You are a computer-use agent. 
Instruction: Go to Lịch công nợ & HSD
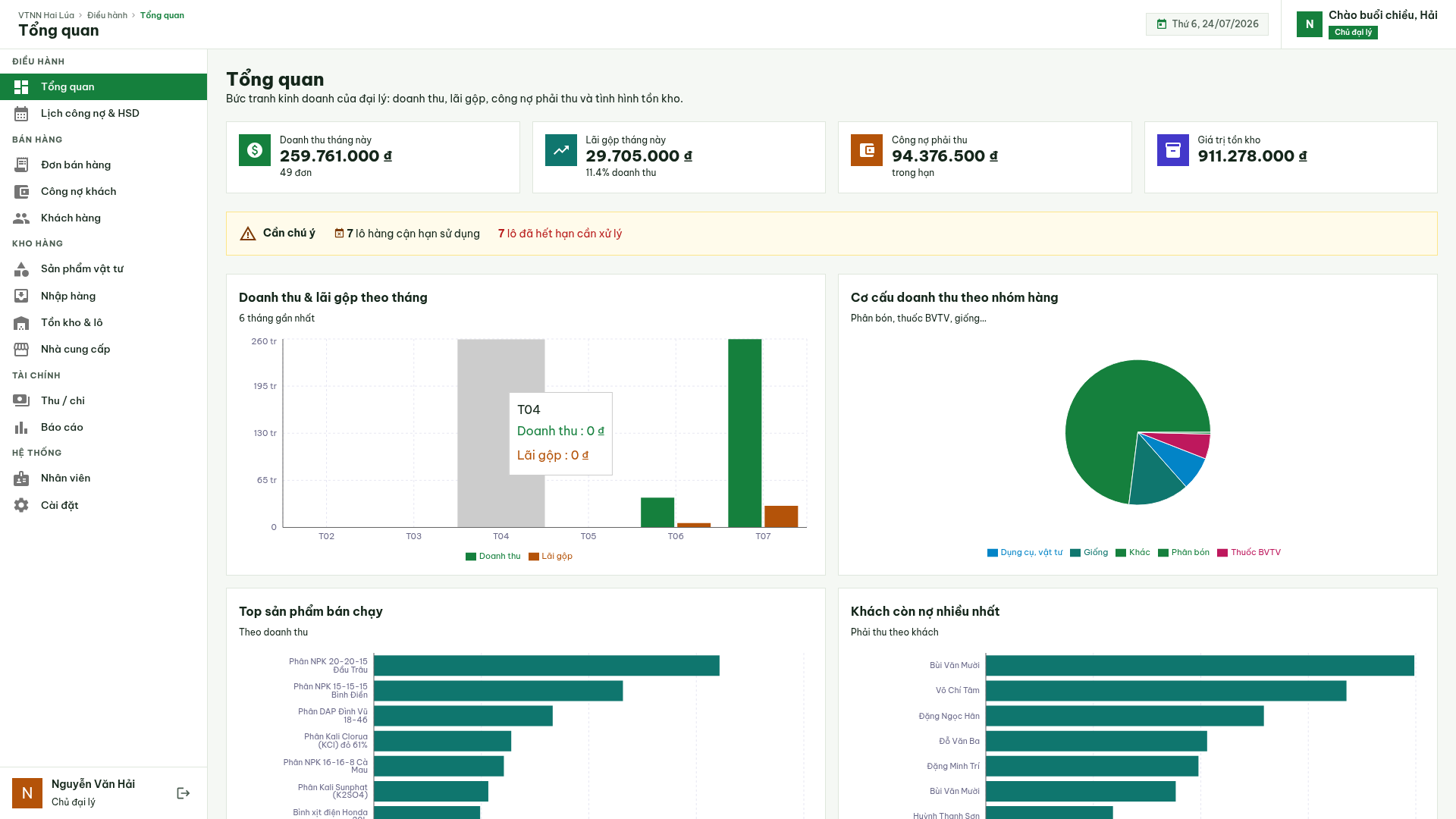point(103,114)
